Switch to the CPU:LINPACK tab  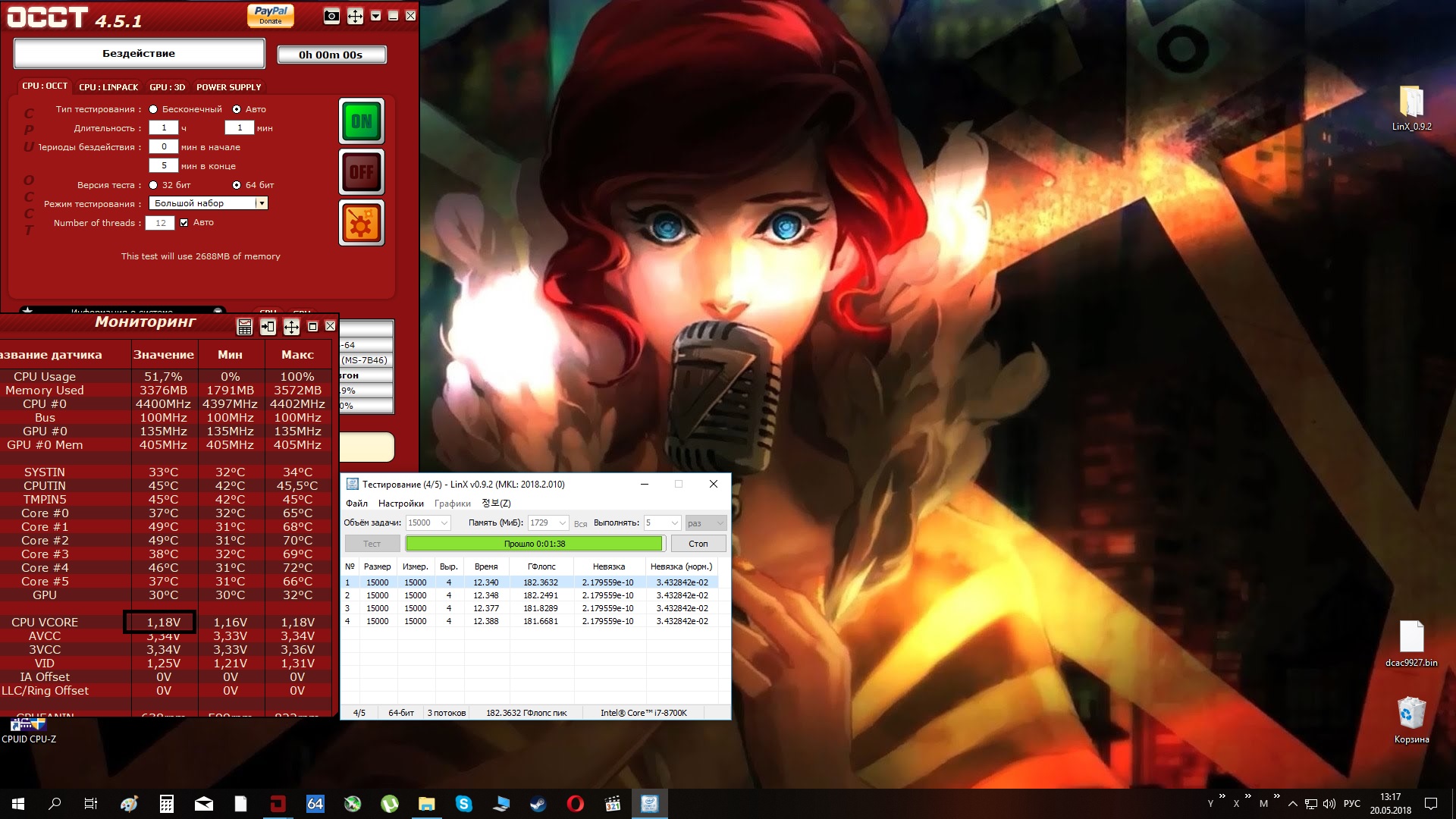pos(108,87)
